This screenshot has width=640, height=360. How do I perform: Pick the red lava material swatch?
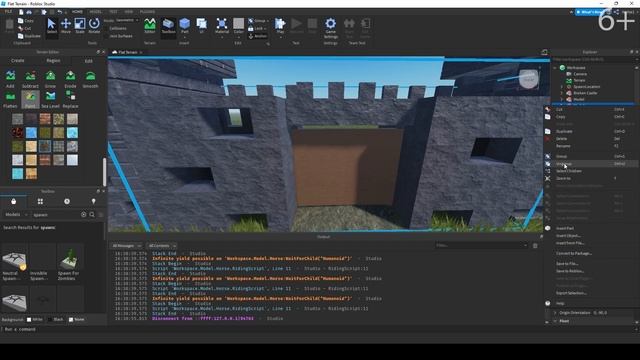17,133
